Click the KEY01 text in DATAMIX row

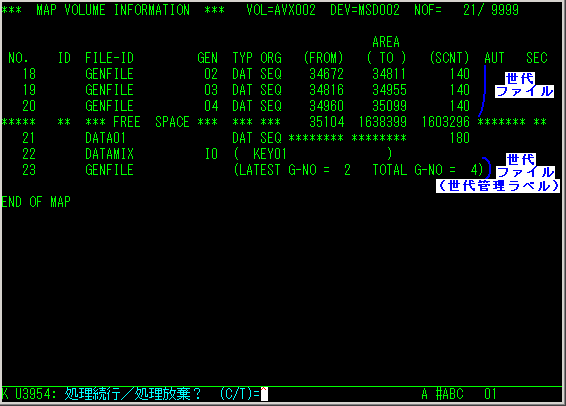[270, 154]
